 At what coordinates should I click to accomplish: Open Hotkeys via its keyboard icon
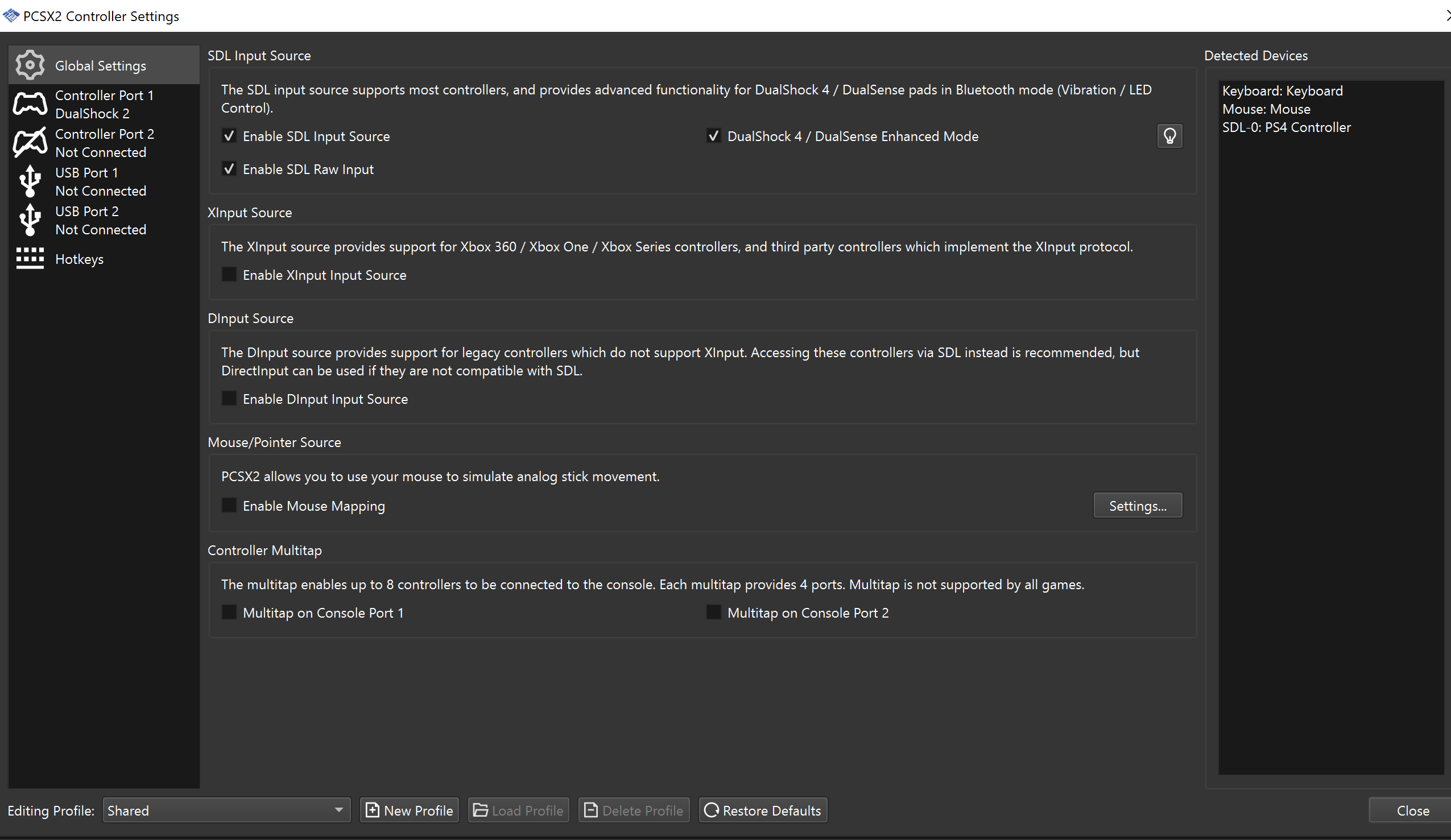(x=30, y=259)
